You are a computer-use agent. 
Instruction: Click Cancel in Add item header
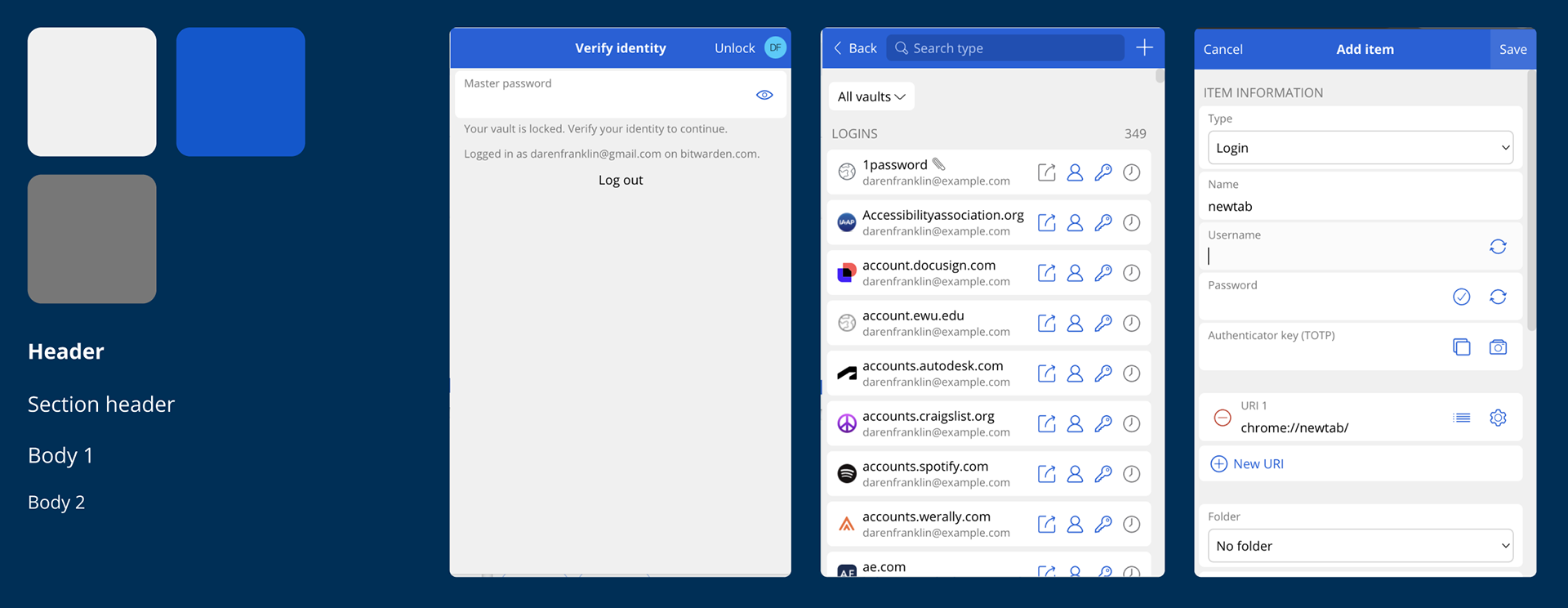[x=1223, y=49]
